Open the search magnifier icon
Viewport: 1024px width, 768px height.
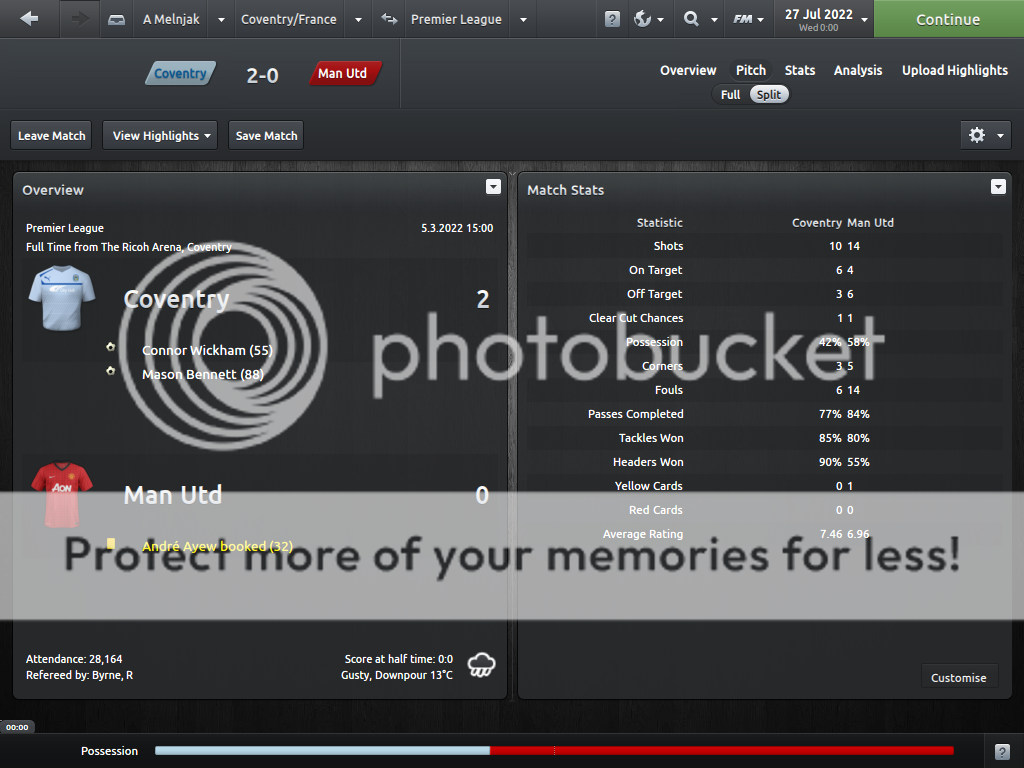(691, 19)
